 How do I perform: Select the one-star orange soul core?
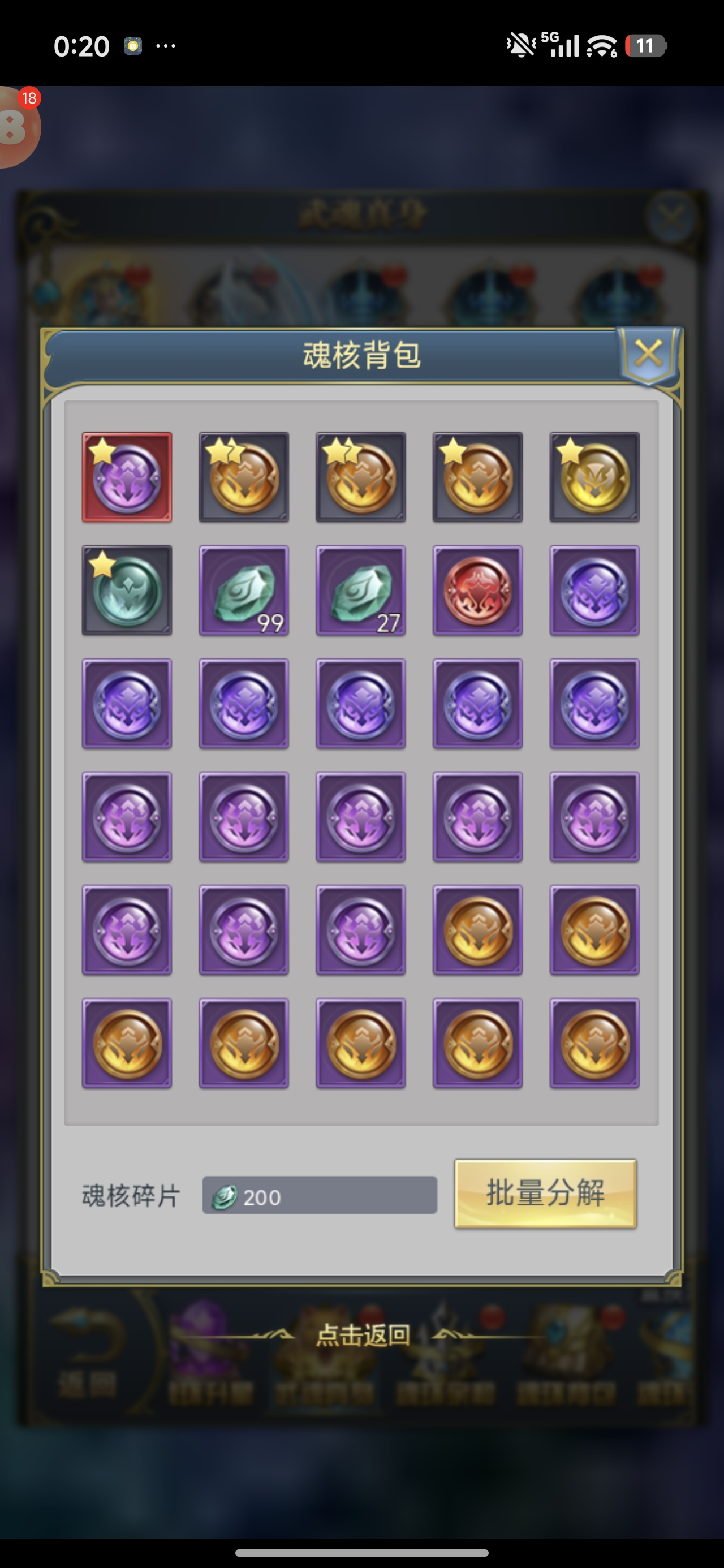coord(477,477)
